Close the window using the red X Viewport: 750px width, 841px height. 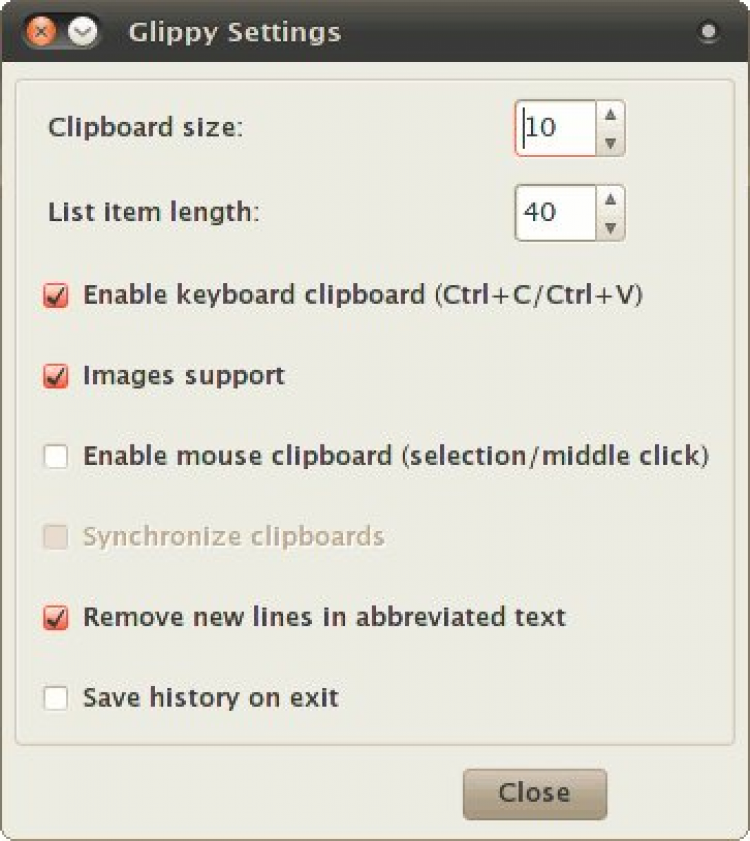click(42, 31)
